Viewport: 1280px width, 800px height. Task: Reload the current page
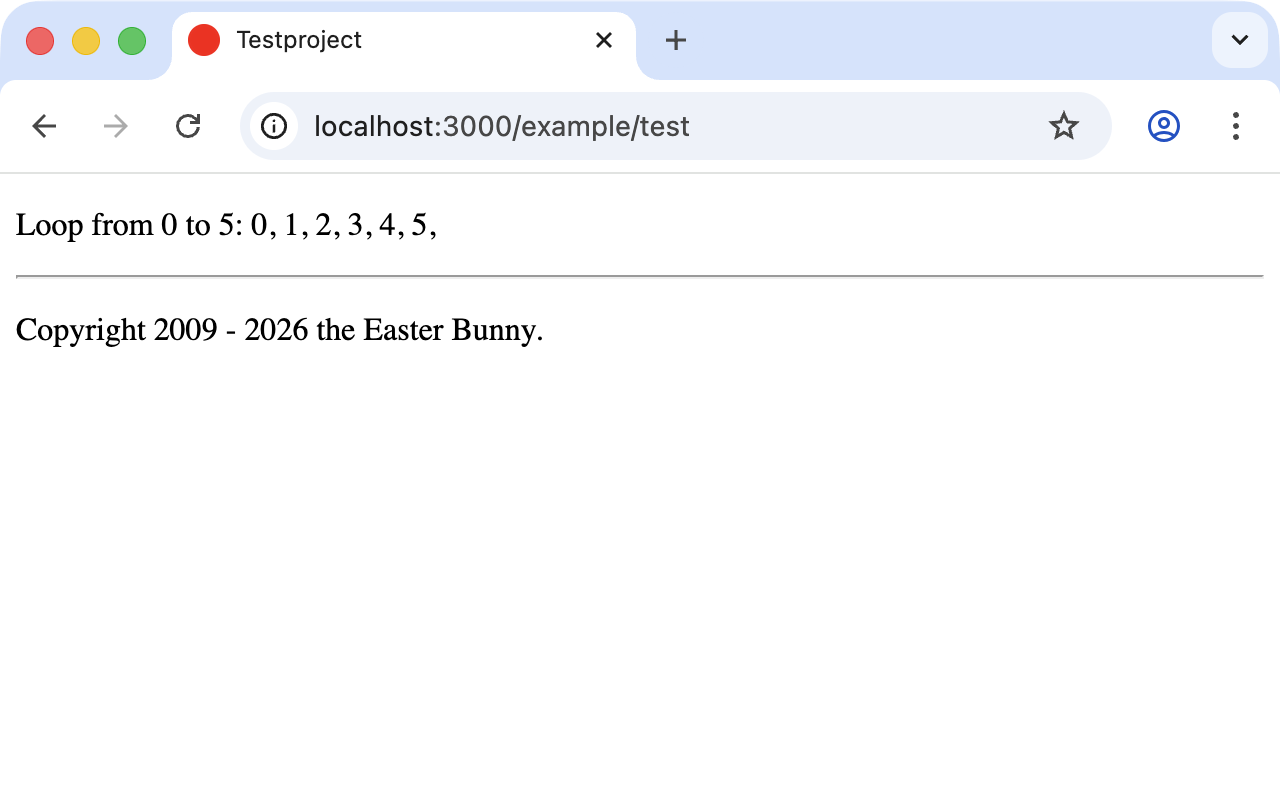[x=188, y=126]
